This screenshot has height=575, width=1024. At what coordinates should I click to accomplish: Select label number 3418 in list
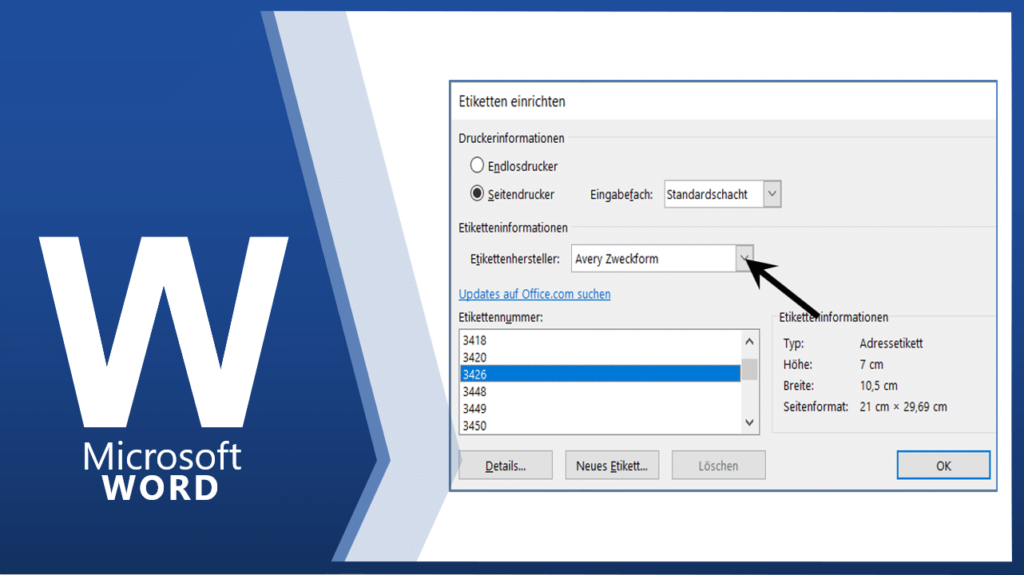click(x=600, y=341)
